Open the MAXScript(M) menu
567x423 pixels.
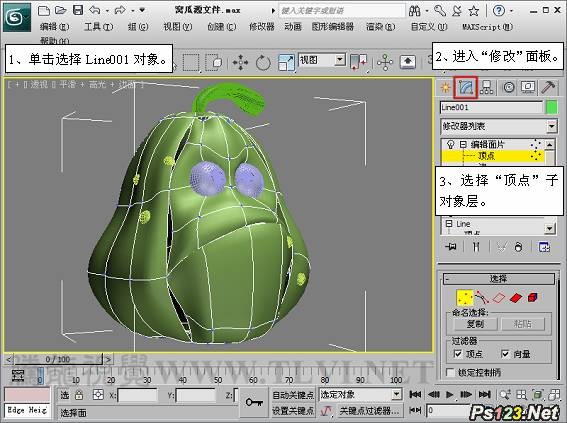(x=487, y=26)
